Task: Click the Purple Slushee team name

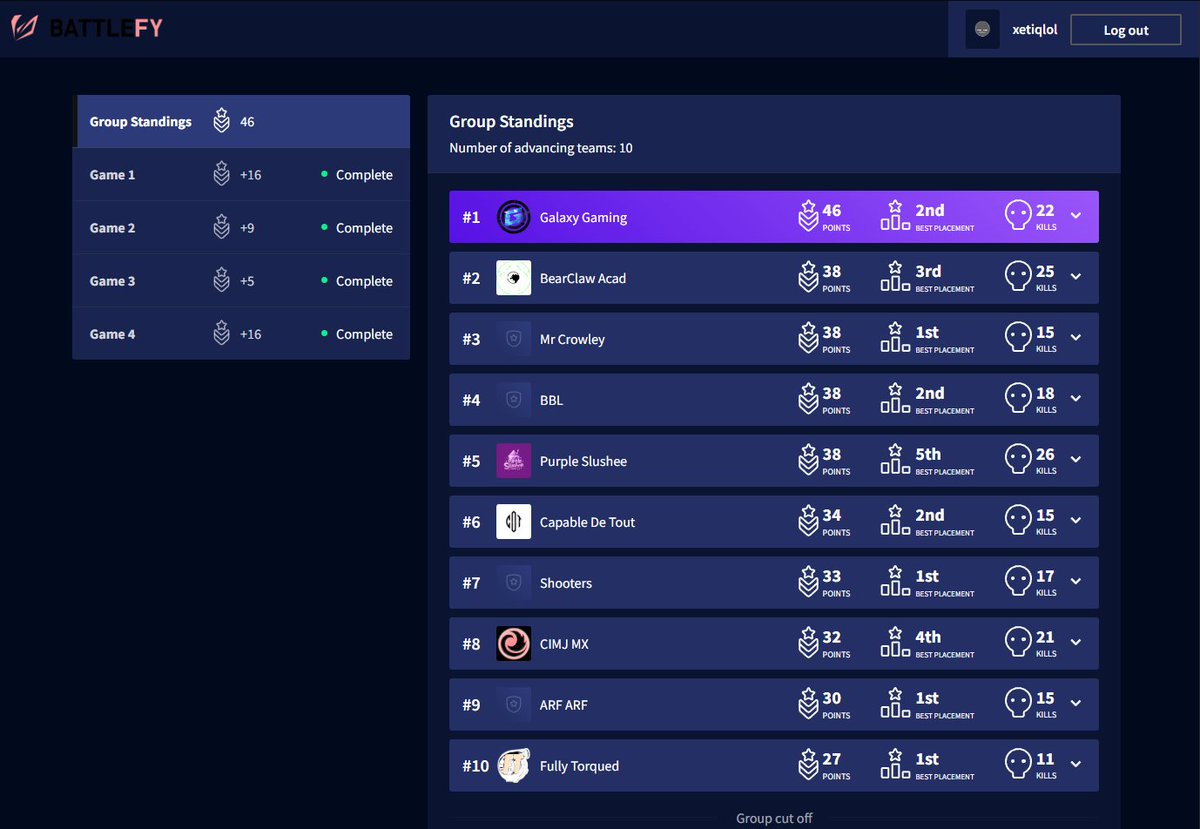Action: tap(583, 461)
